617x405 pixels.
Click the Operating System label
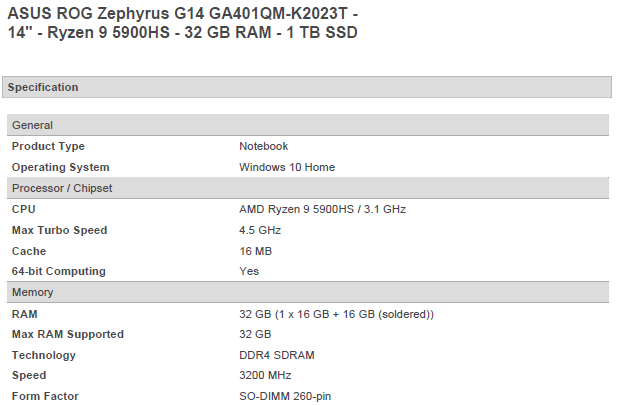point(60,167)
